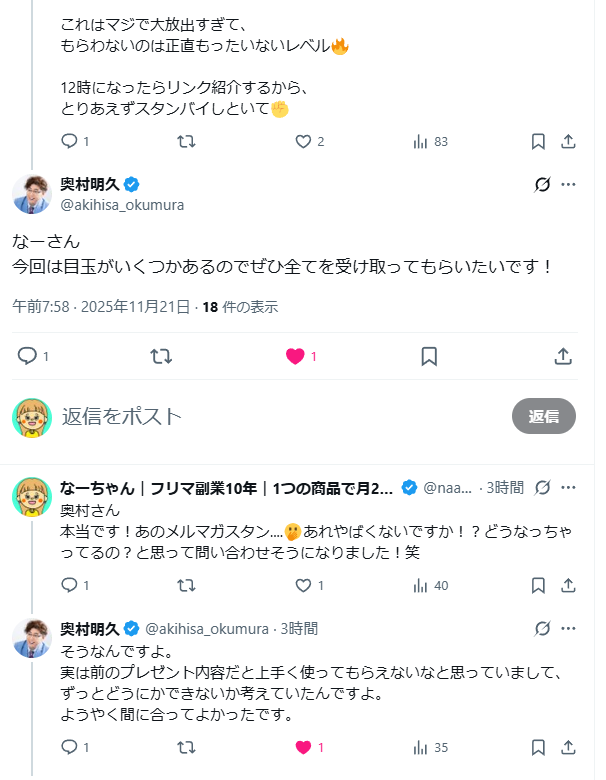Like the top post with 2 likes

pyautogui.click(x=303, y=142)
